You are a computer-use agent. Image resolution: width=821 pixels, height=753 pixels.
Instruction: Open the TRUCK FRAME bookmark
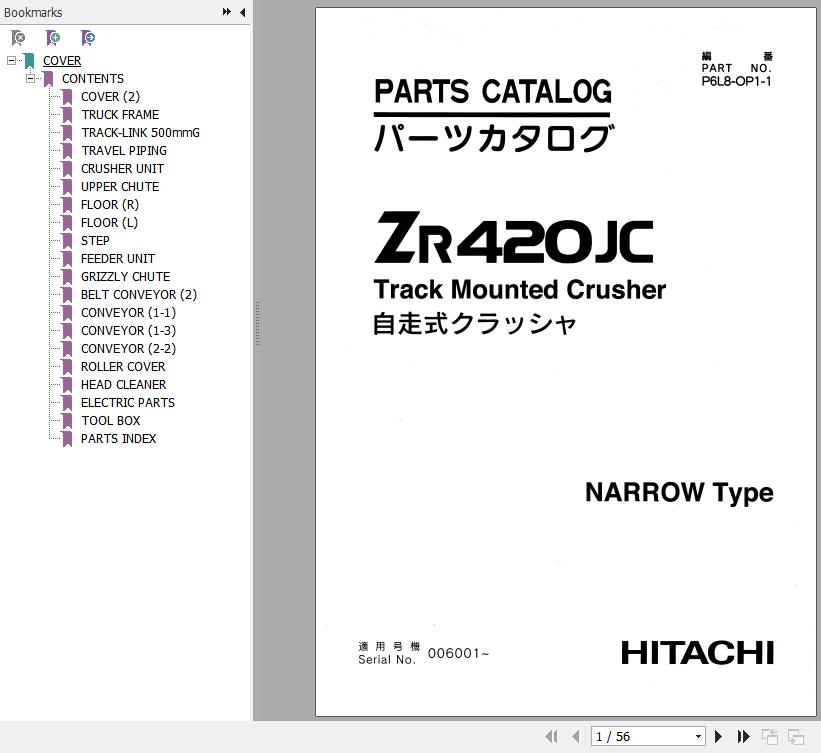120,115
